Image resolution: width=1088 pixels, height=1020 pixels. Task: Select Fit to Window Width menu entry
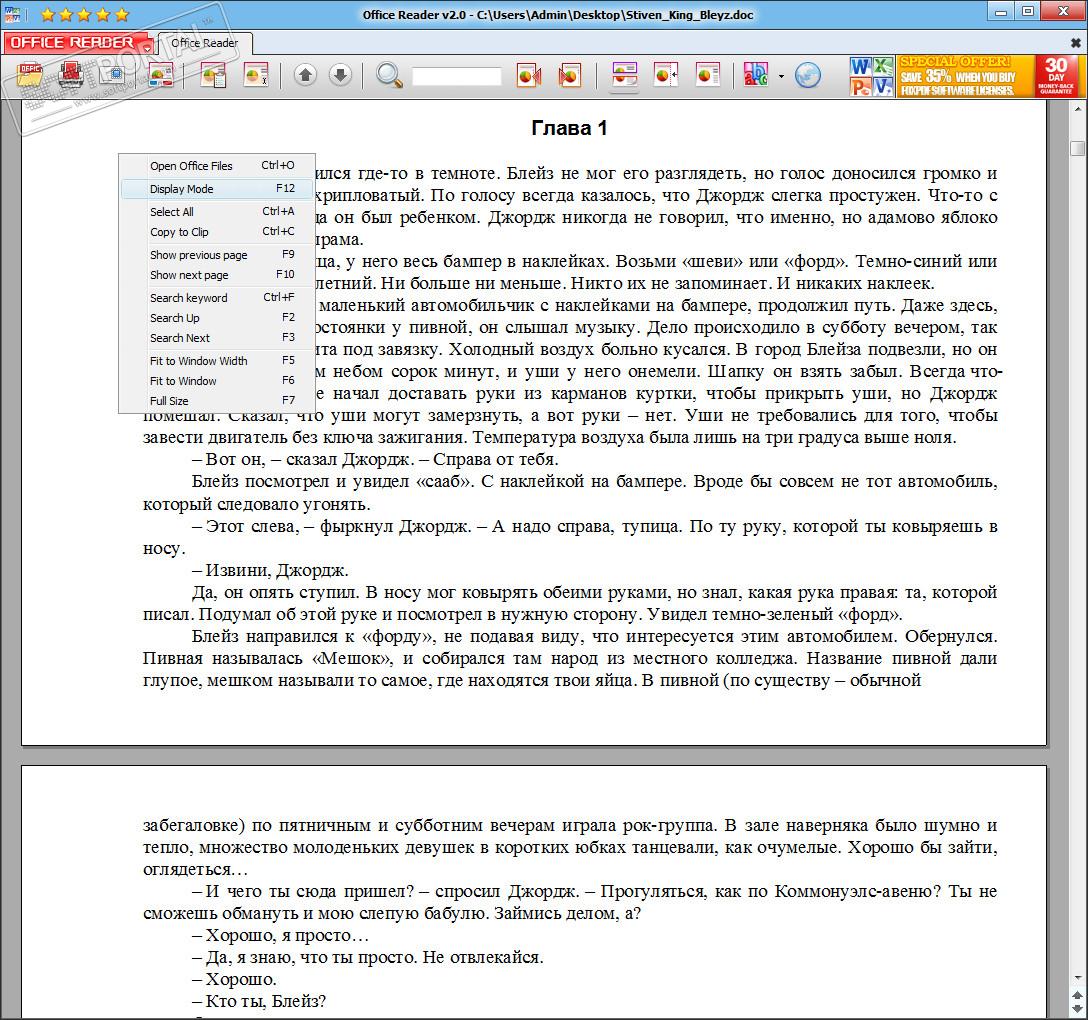tap(217, 361)
